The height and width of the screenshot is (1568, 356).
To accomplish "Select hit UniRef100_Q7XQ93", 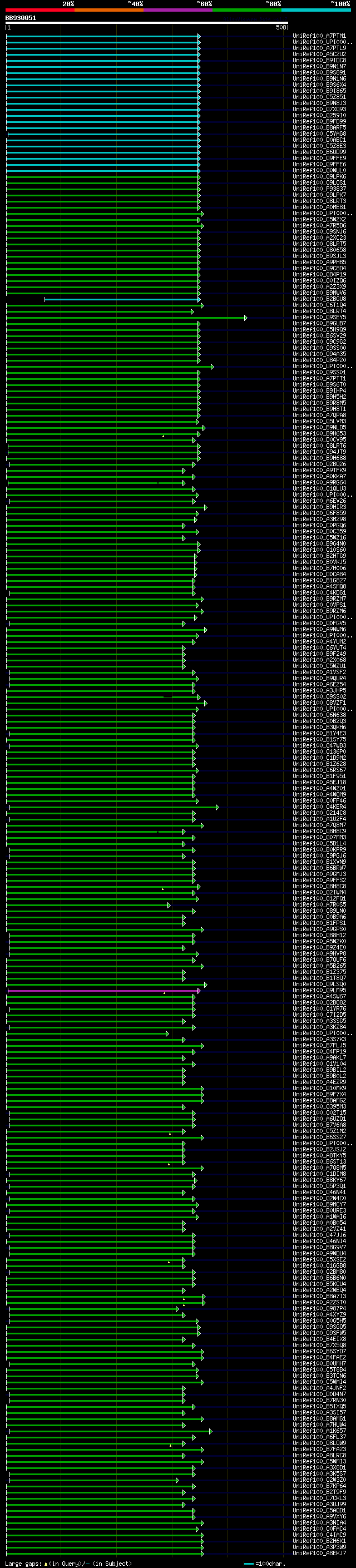I will 319,109.
